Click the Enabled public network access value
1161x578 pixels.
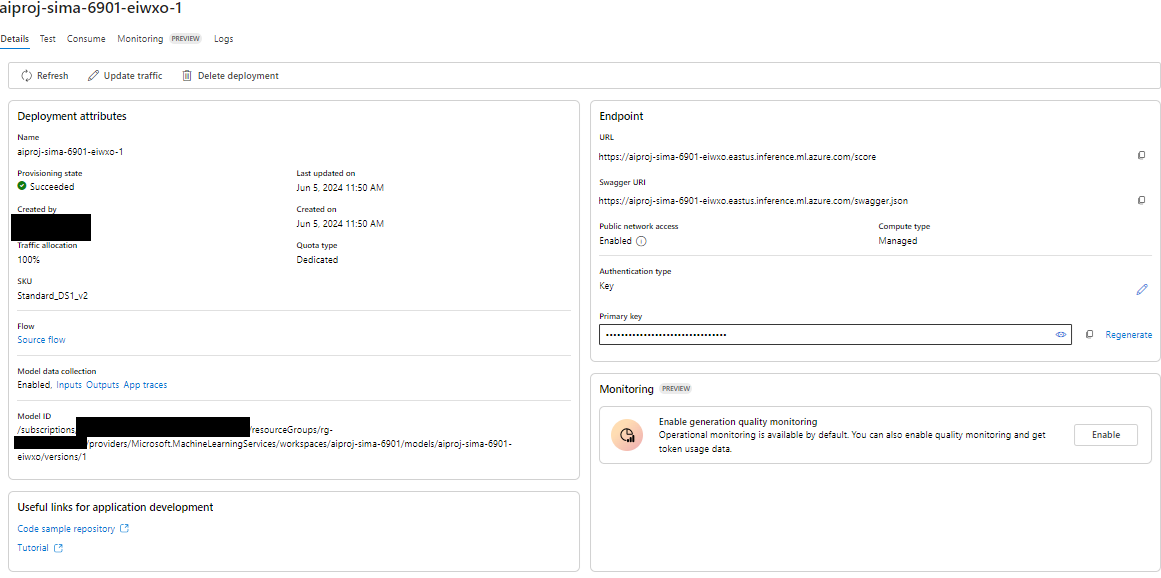click(615, 241)
